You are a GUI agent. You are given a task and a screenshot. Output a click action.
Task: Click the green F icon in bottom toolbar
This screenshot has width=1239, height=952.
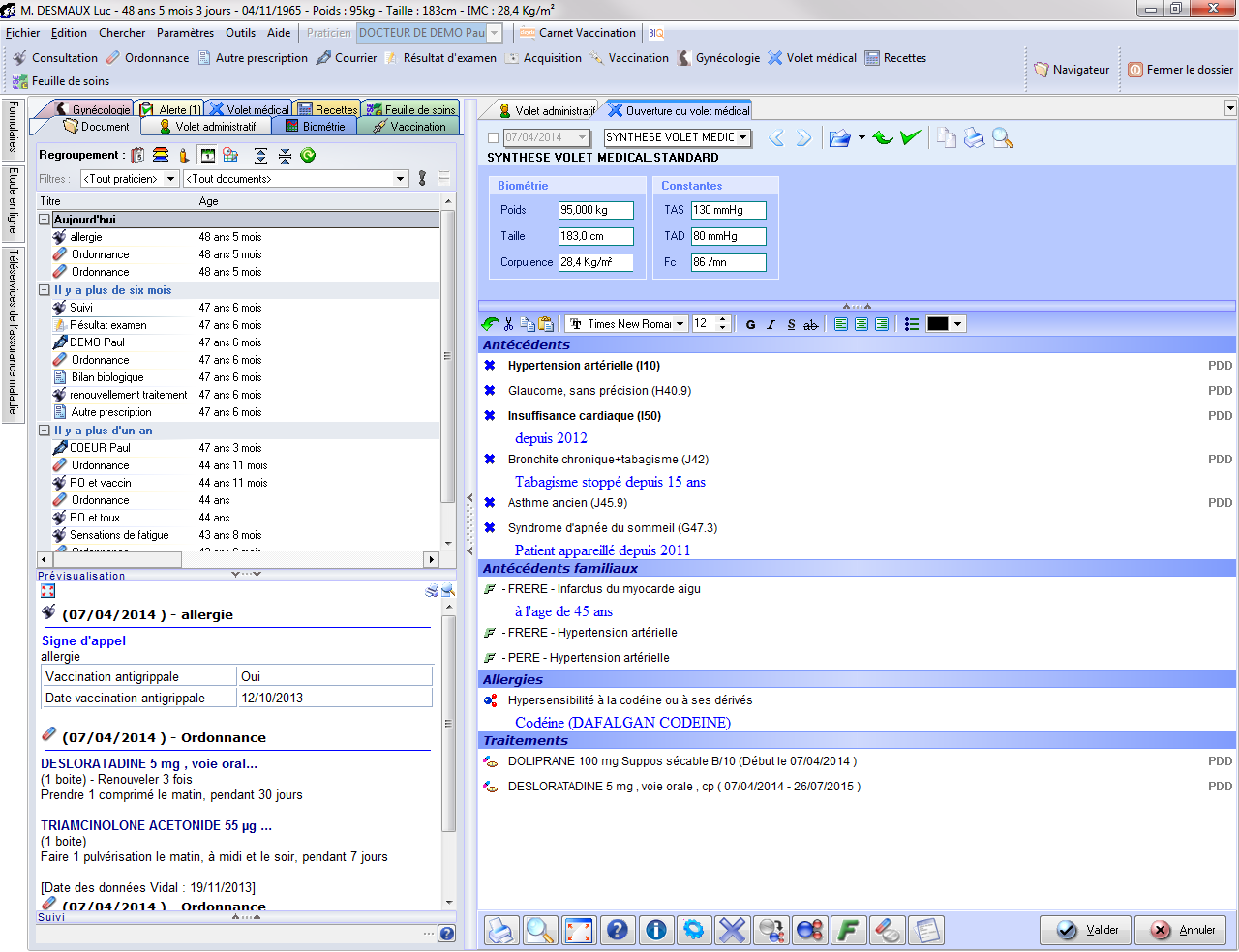tap(848, 930)
